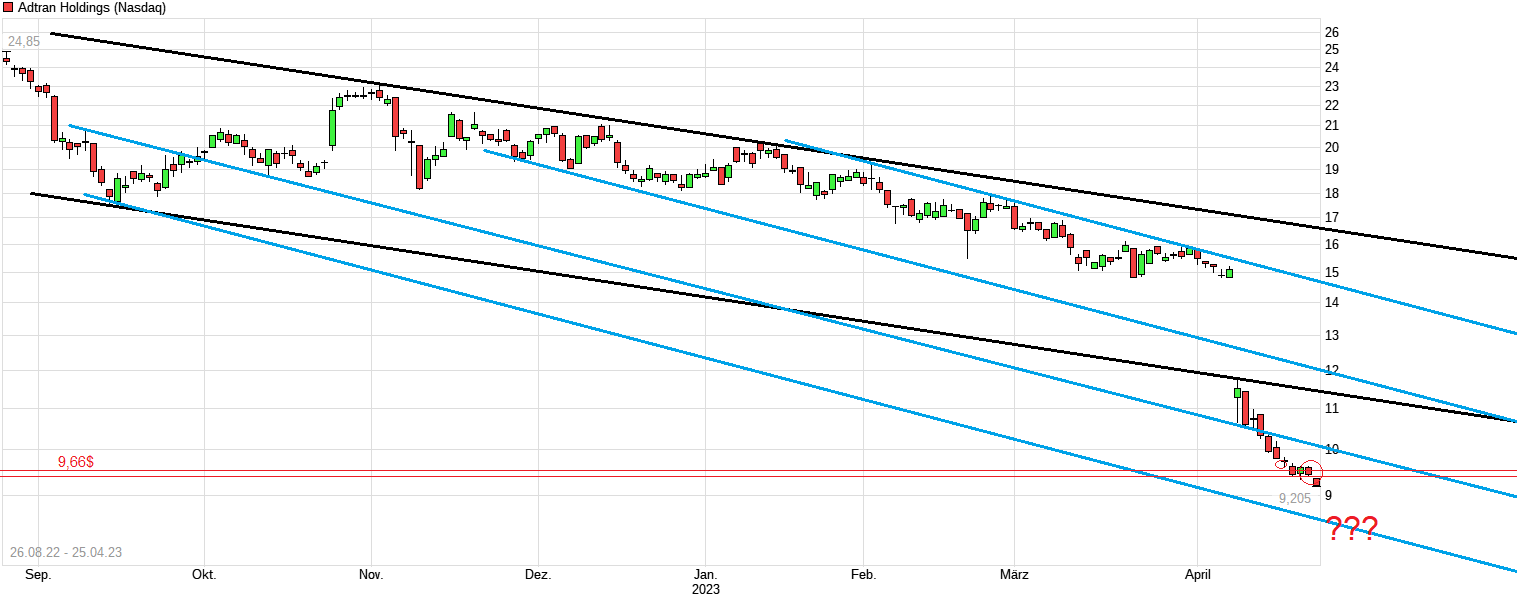Click the '9,205' low price label
1517x613 pixels.
(x=1294, y=496)
